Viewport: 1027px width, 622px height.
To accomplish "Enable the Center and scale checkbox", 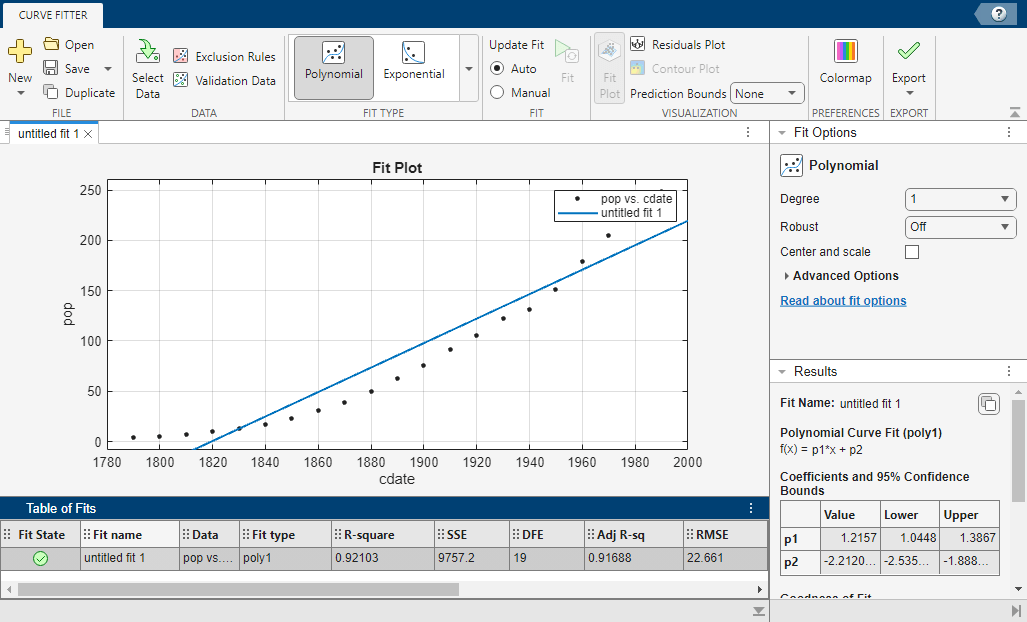I will click(912, 252).
